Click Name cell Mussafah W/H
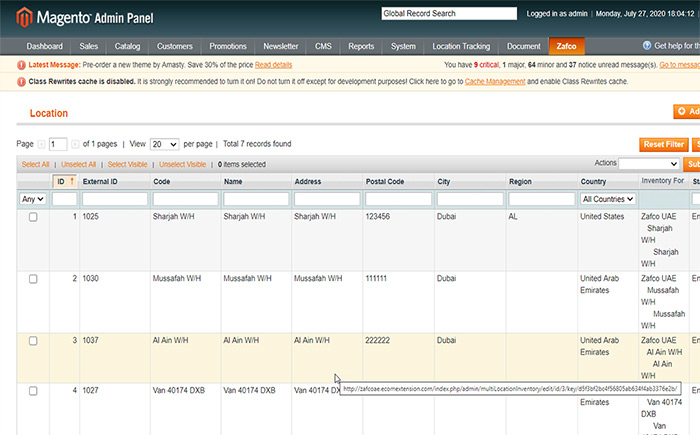The width and height of the screenshot is (700, 435). tap(247, 279)
